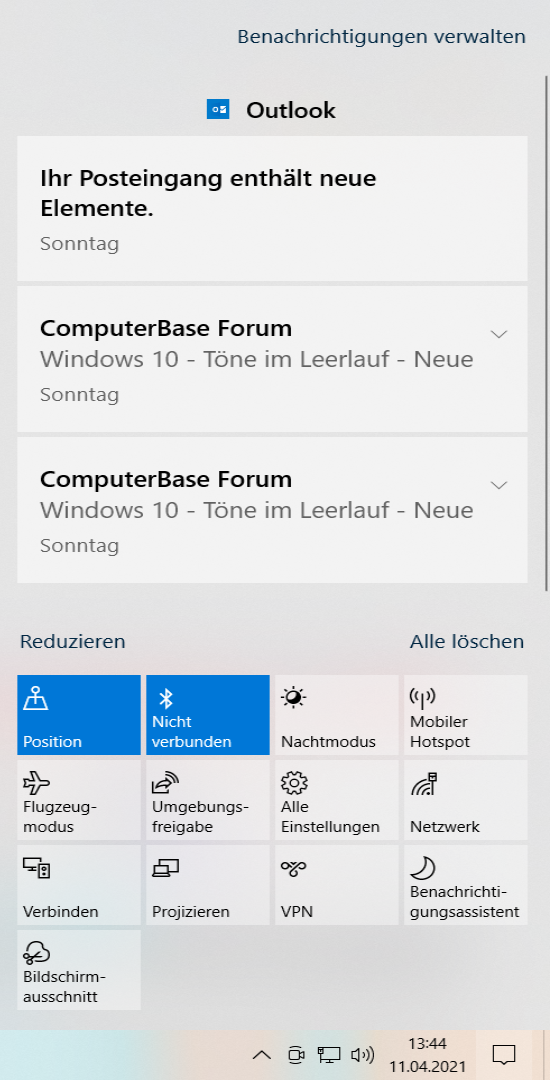The image size is (550, 1080).
Task: Start Bildschirmausschnitt snipping tile
Action: tap(78, 970)
